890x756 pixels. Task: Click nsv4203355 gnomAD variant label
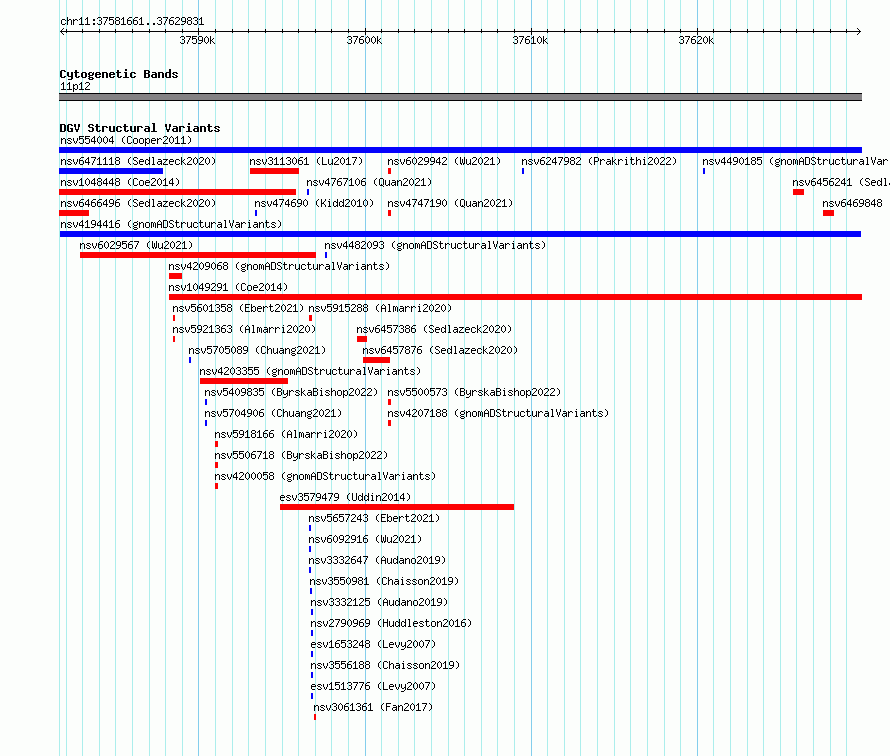tap(310, 371)
